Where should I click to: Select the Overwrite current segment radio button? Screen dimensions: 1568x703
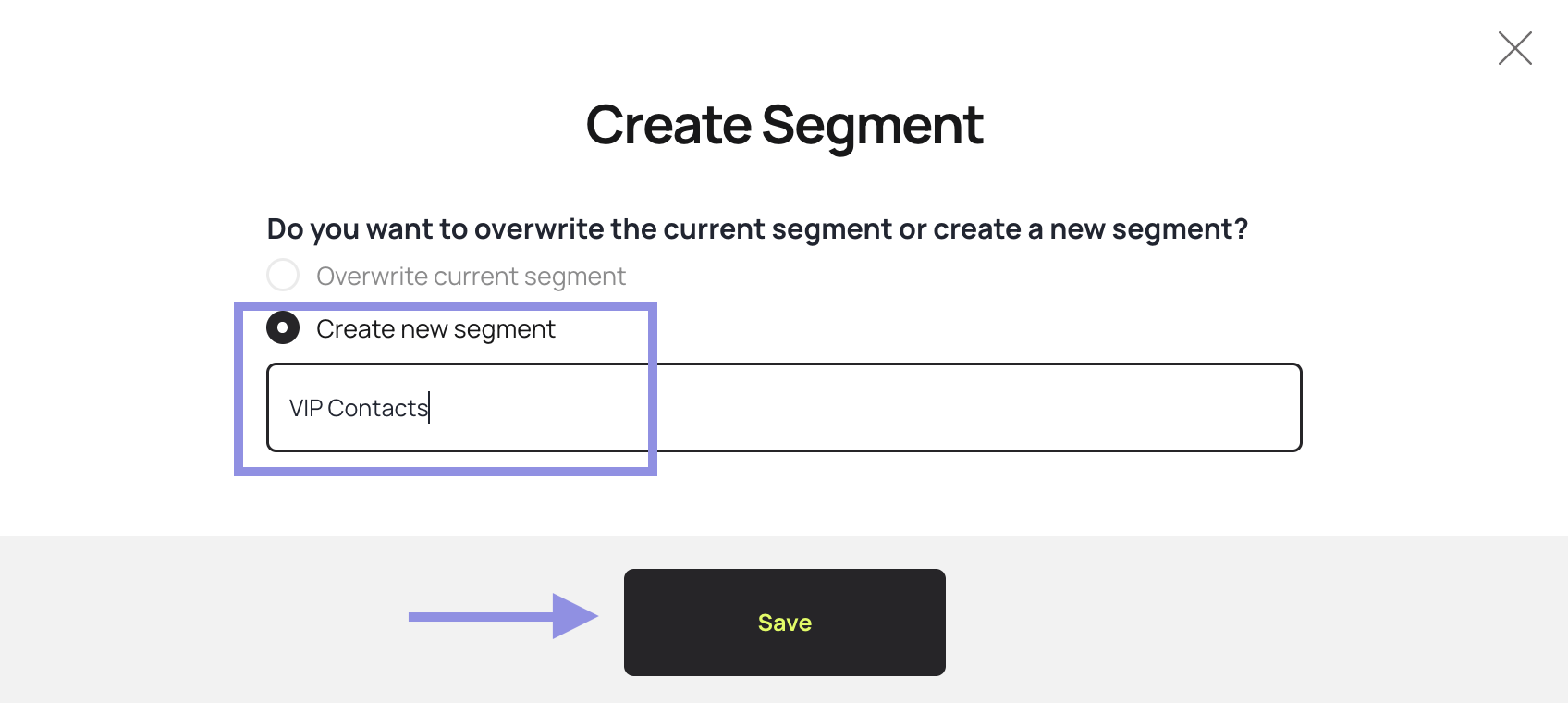tap(283, 275)
